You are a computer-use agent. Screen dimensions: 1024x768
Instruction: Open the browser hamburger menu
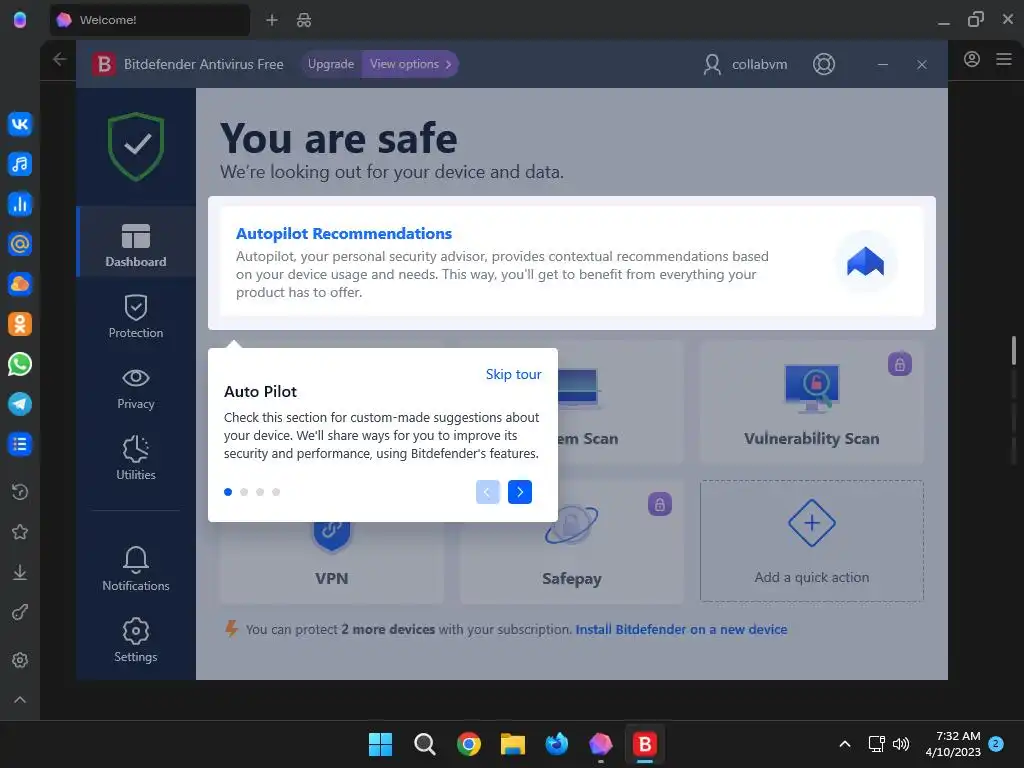point(1004,59)
